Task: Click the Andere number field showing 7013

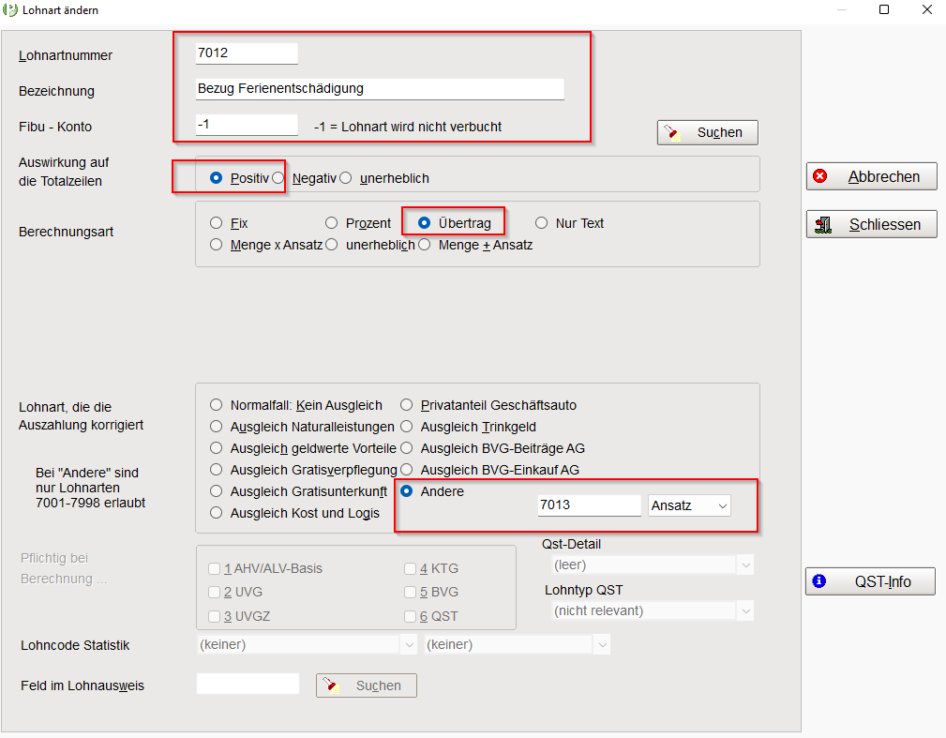Action: [x=588, y=506]
